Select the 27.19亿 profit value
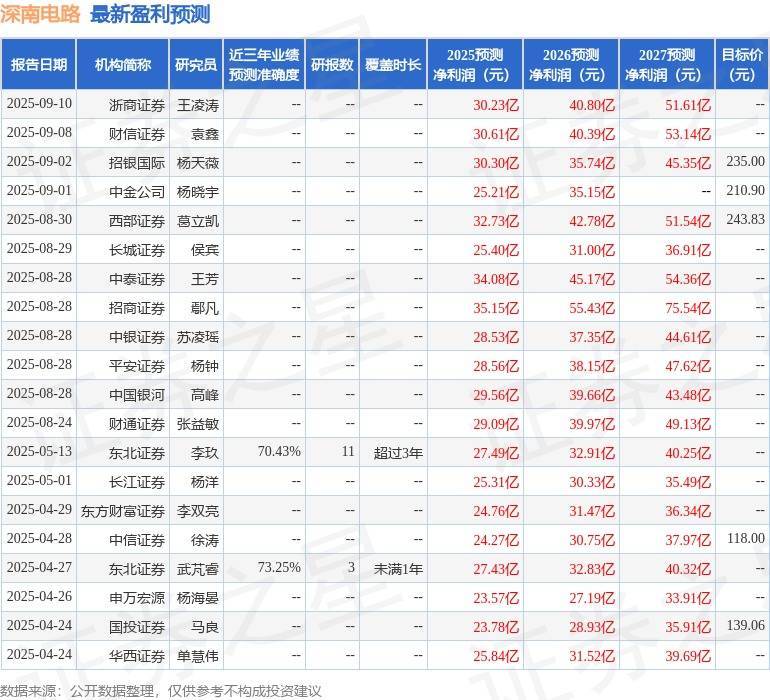Screen dimensions: 770x700 click(x=592, y=598)
